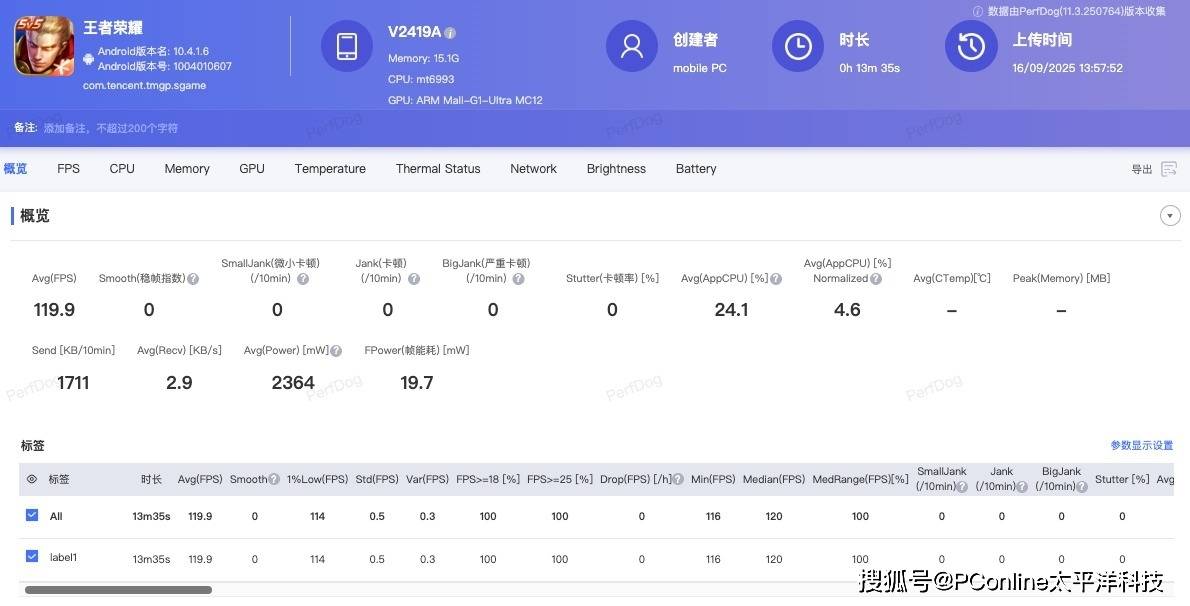
Task: Switch to the FPS tab
Action: [x=68, y=169]
